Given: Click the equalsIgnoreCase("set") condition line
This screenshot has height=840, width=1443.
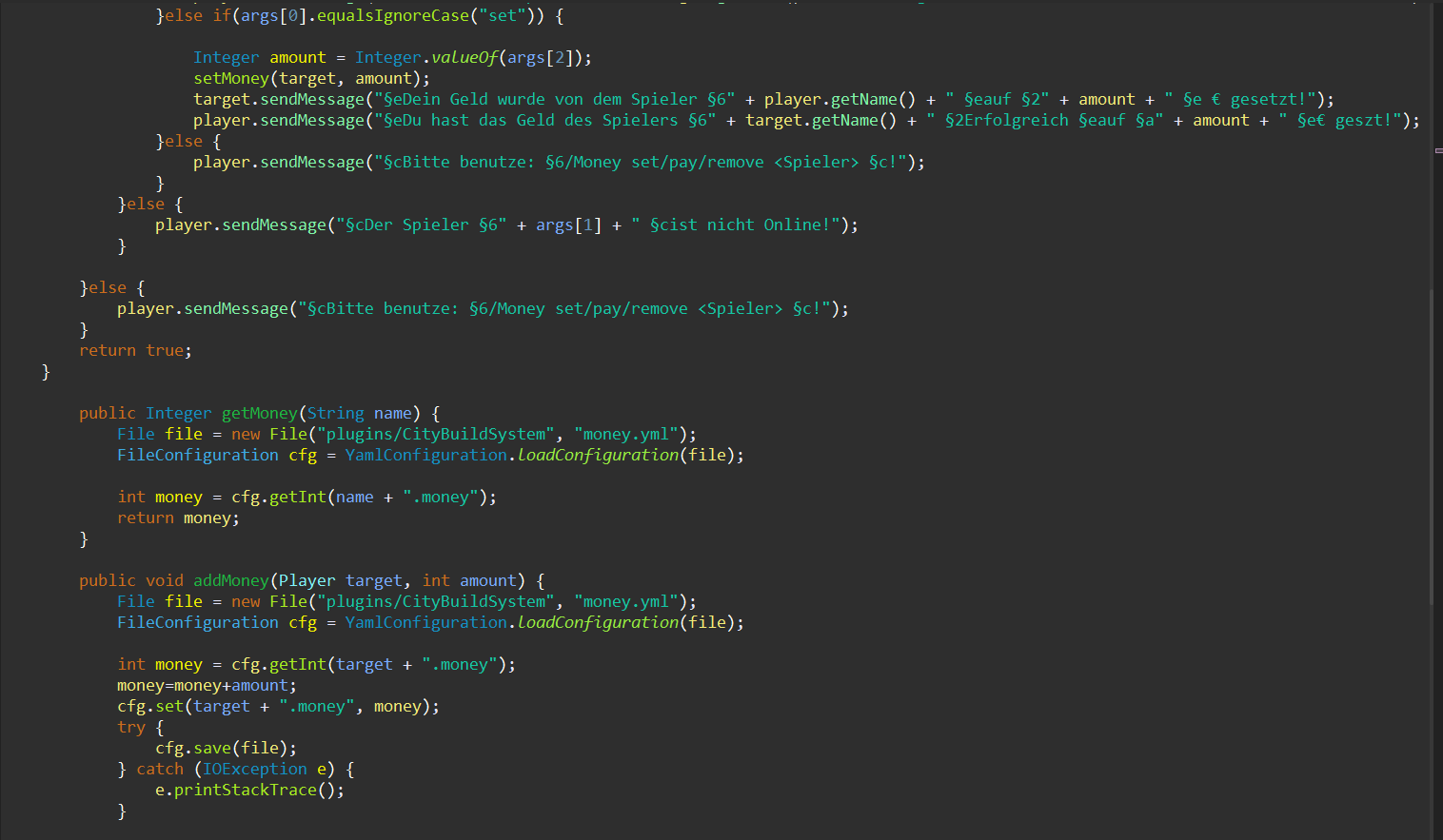Looking at the screenshot, I should coord(360,15).
